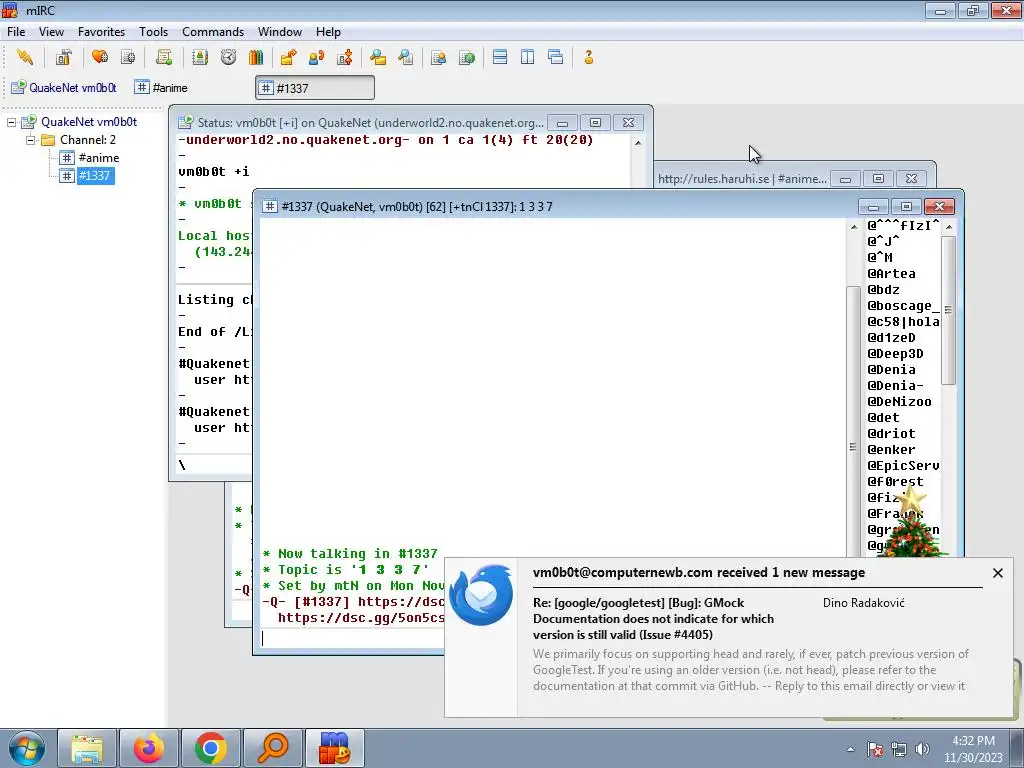1024x768 pixels.
Task: Open the Tools menu
Action: (153, 31)
